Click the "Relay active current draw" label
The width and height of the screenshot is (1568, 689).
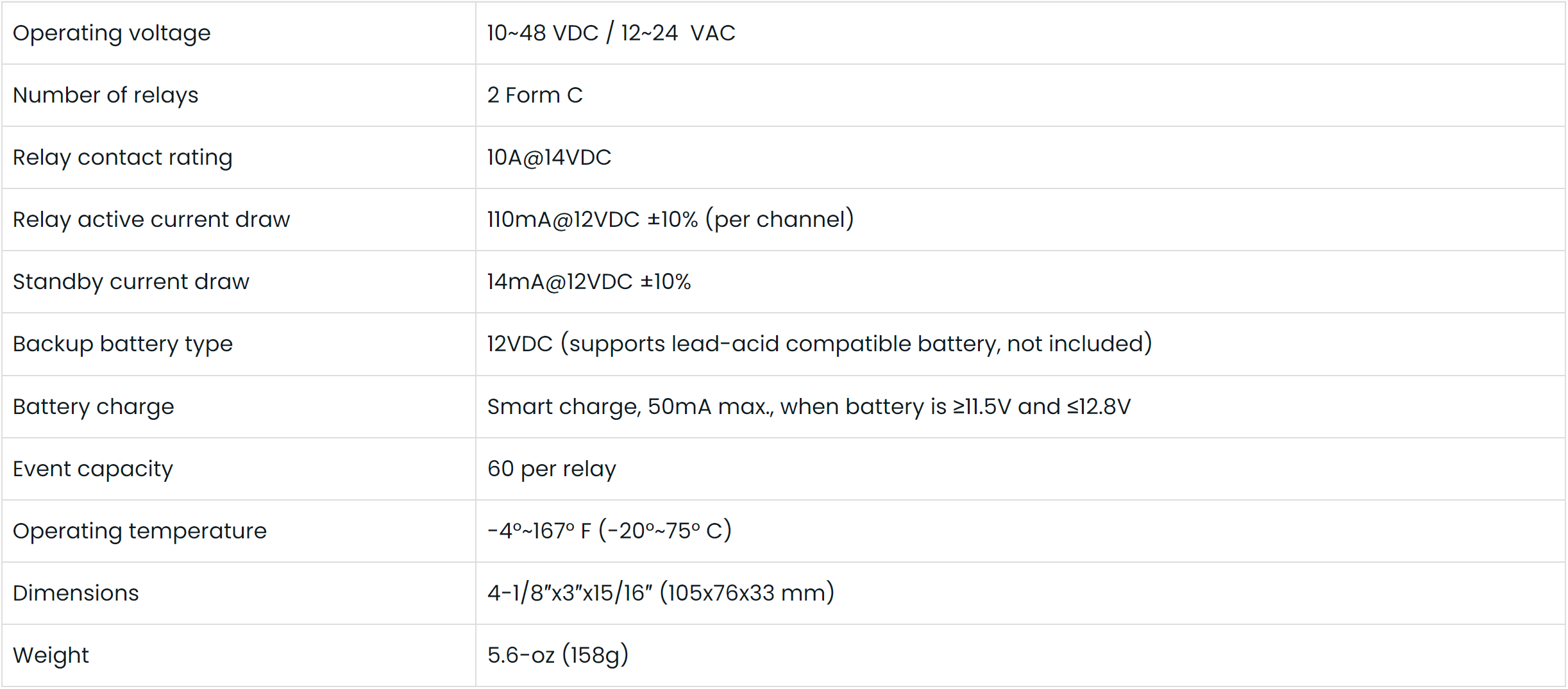[151, 220]
